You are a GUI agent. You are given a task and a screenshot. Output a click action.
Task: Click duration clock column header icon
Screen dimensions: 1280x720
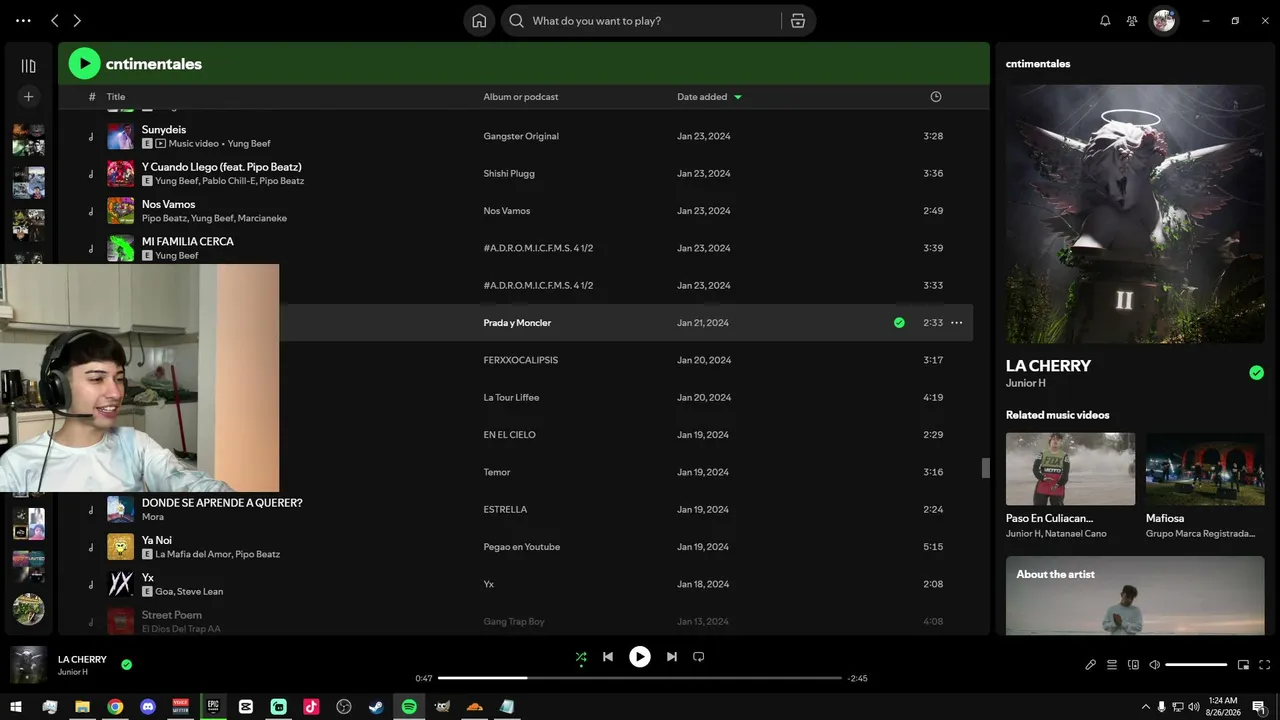(x=936, y=97)
